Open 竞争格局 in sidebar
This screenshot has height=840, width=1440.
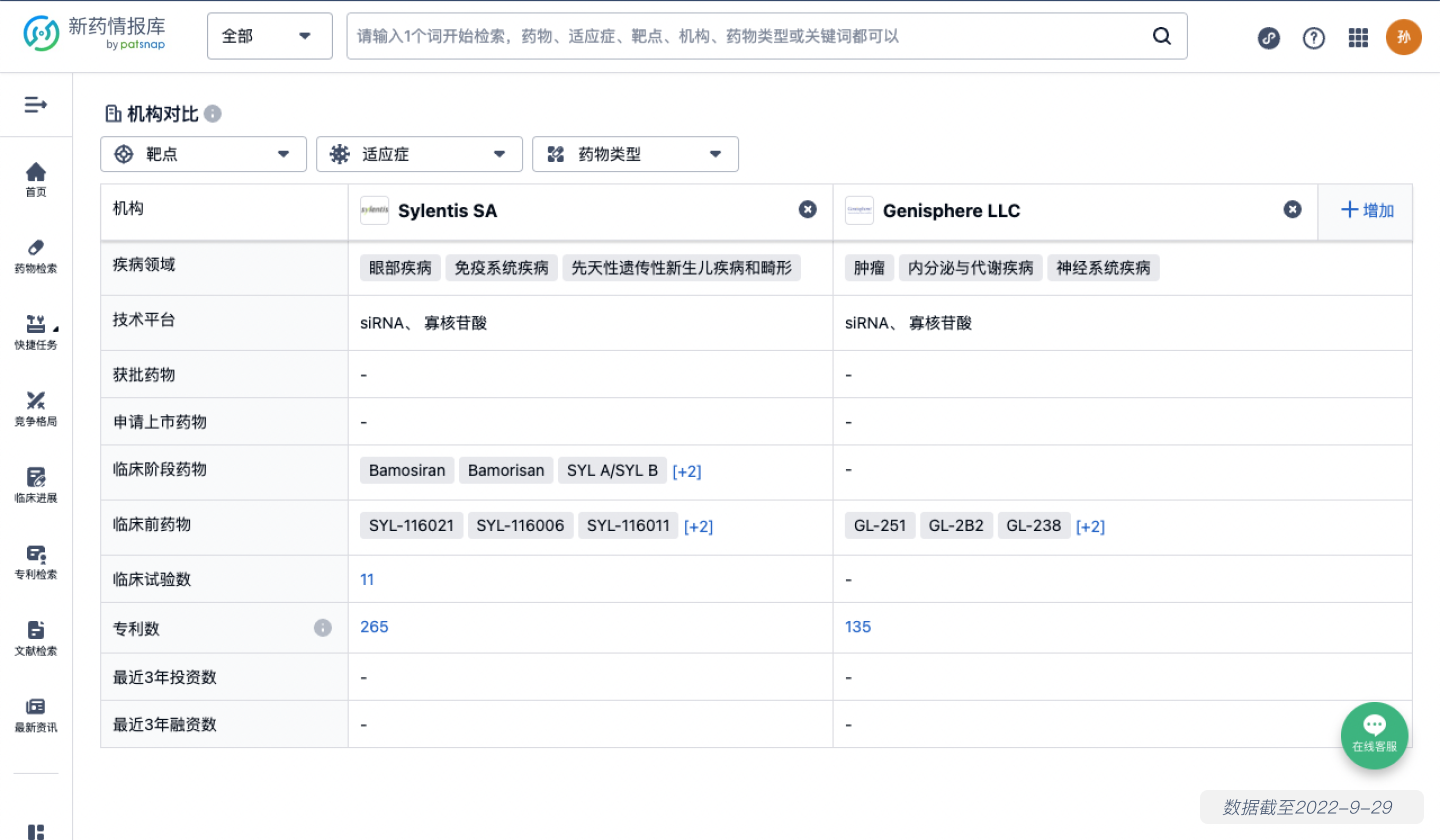pyautogui.click(x=36, y=409)
